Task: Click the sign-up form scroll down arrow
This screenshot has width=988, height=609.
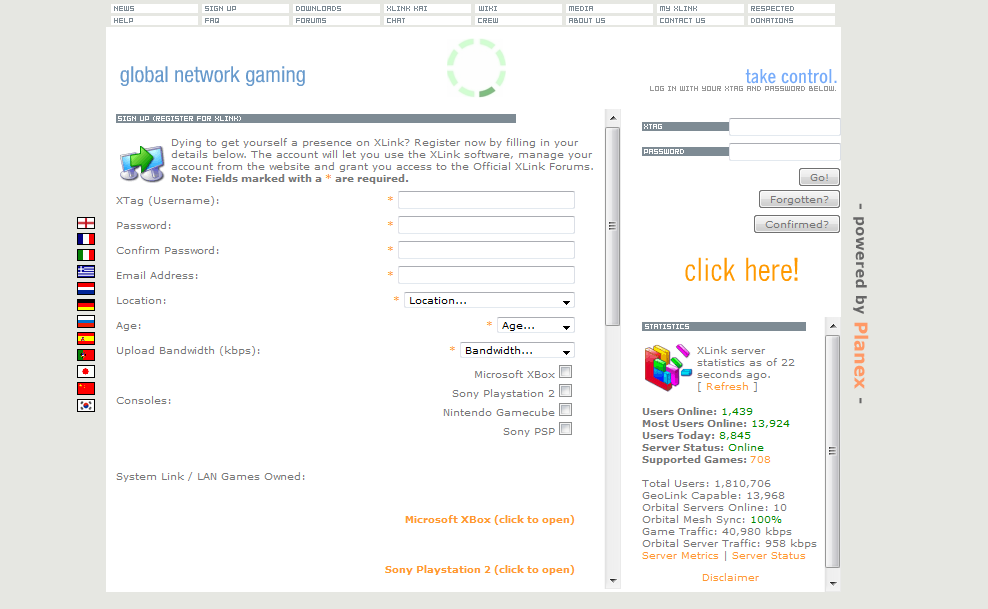Action: pos(612,581)
